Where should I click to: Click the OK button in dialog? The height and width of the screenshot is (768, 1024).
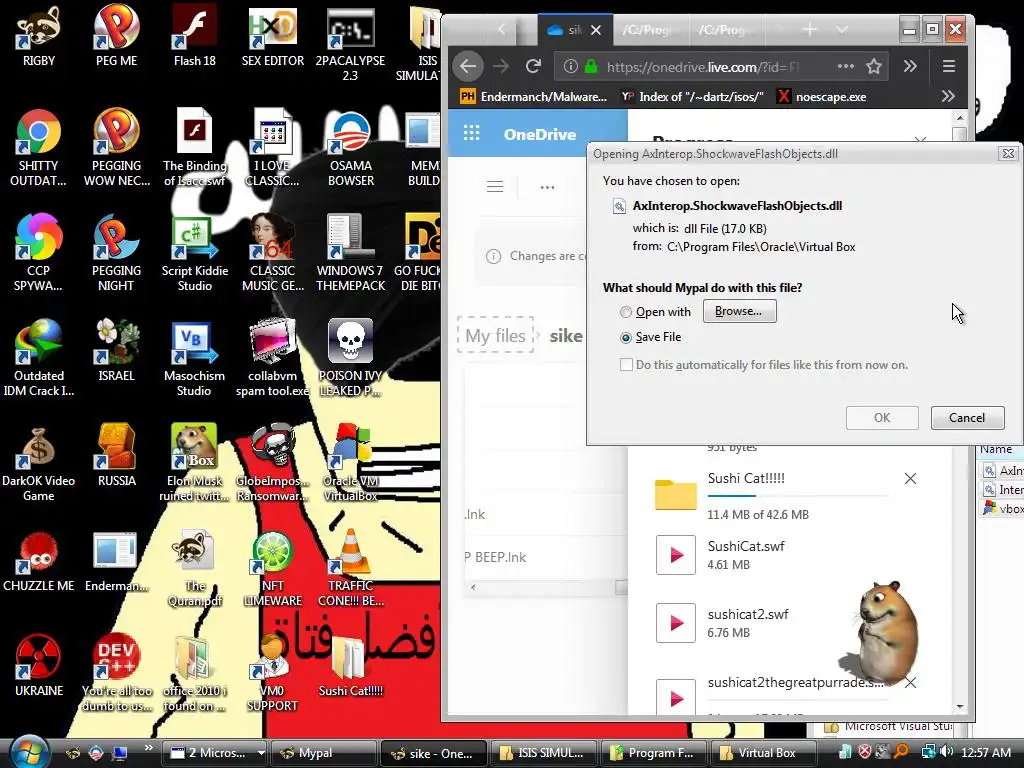[882, 418]
